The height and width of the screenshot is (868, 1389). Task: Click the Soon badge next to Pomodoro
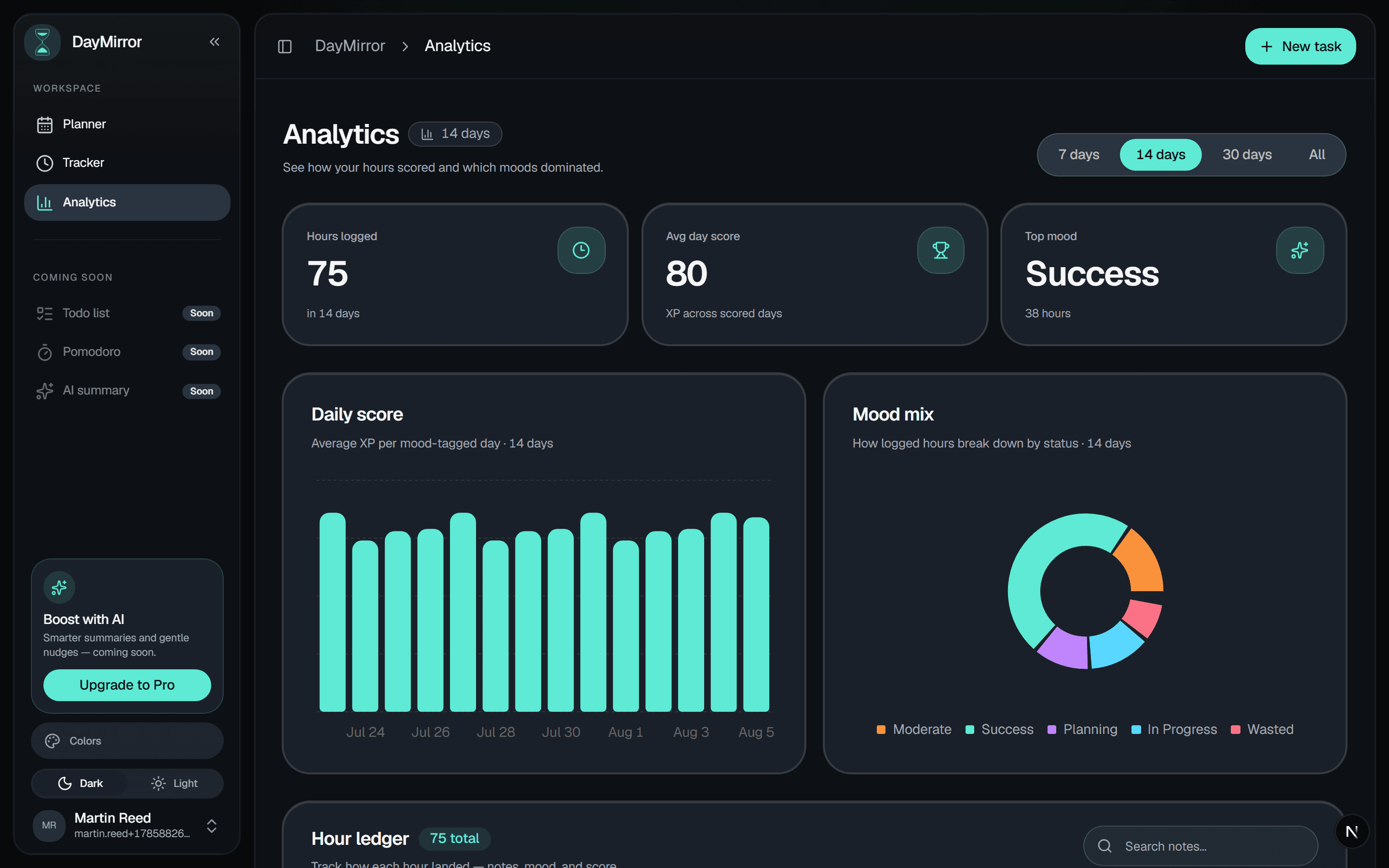coord(202,352)
